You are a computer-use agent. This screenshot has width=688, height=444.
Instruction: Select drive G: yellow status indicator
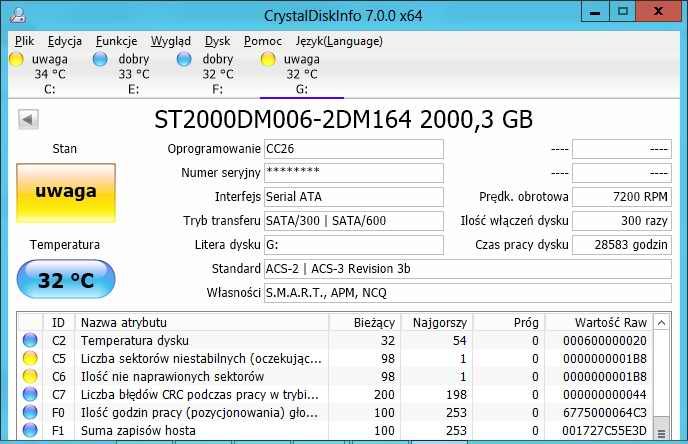(x=268, y=59)
